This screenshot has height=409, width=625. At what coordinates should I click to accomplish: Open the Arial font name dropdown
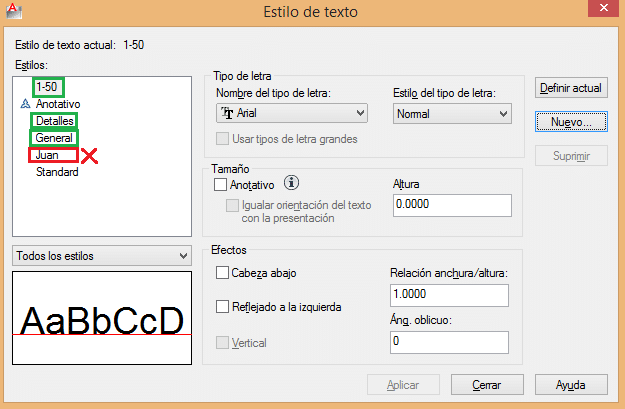coord(292,113)
